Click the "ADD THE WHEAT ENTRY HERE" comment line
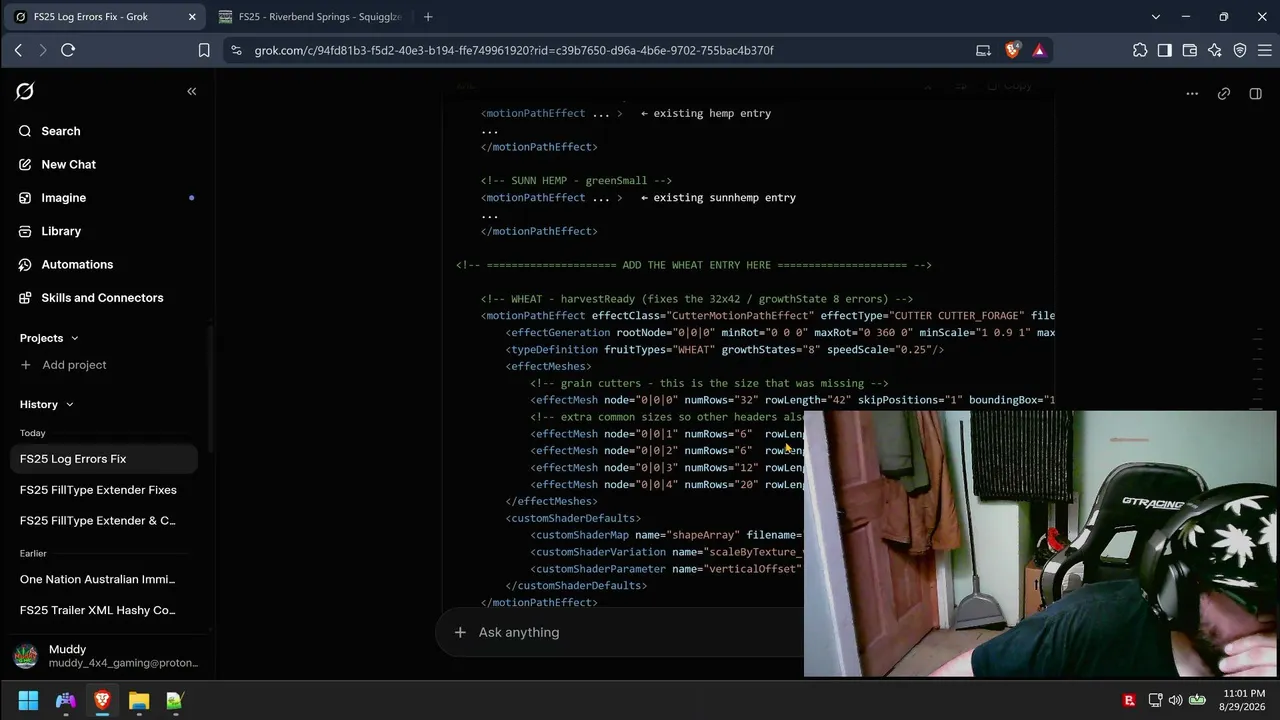 pos(694,265)
